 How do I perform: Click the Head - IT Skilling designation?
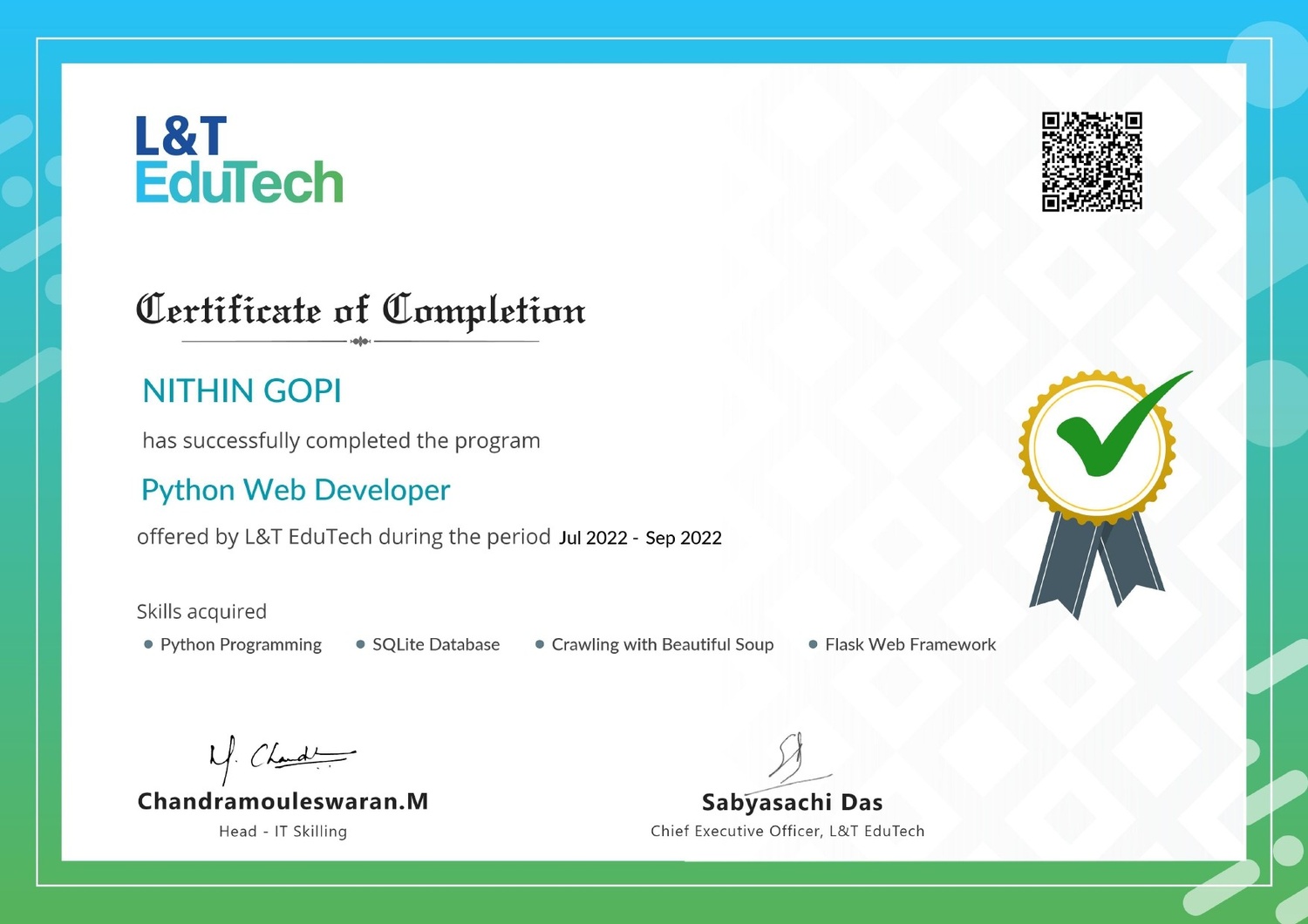(283, 832)
